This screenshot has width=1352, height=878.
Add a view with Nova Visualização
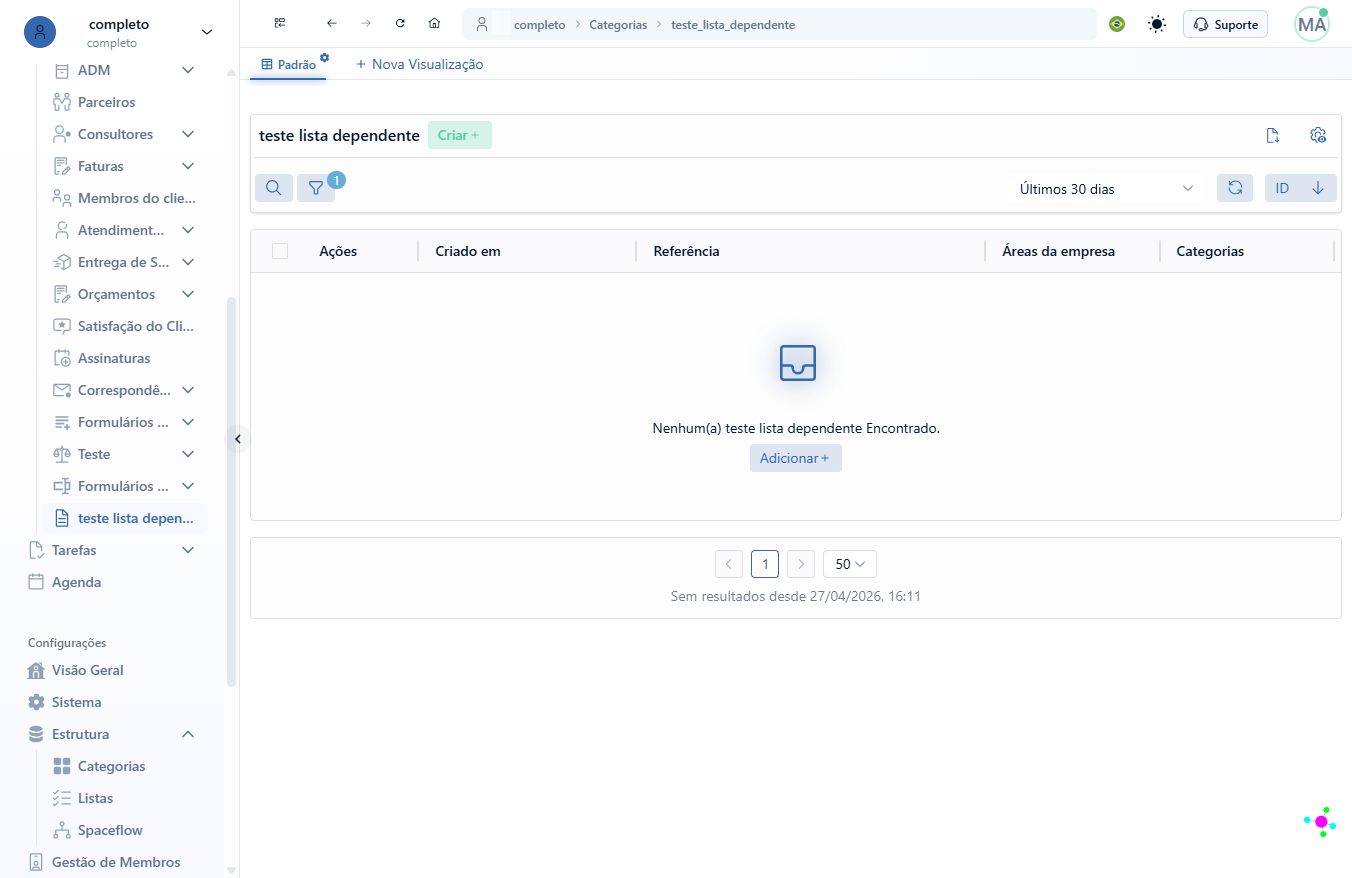[x=419, y=64]
